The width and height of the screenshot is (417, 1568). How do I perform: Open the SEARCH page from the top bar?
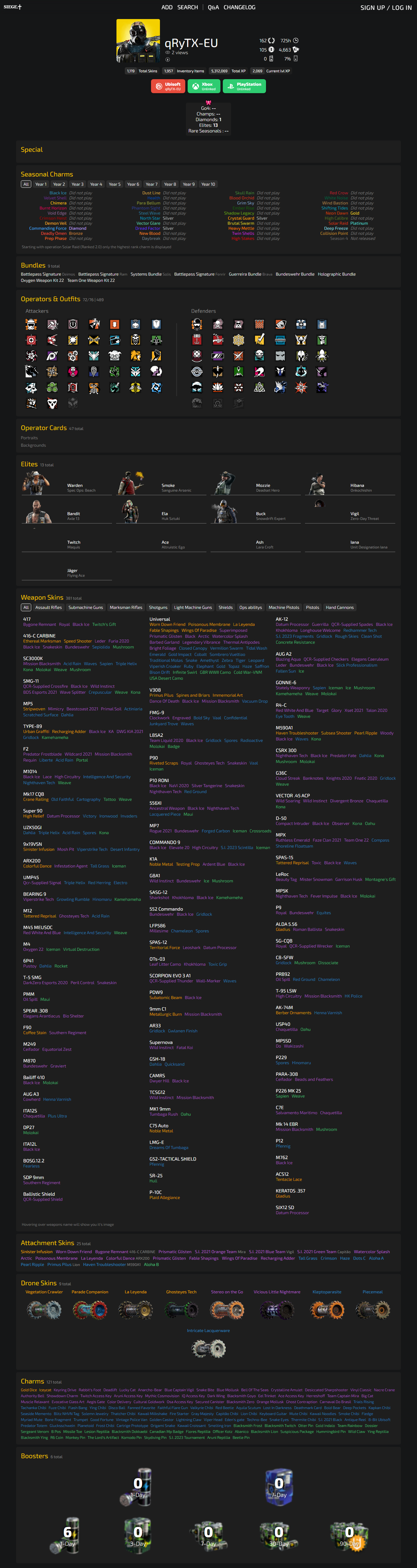pos(188,7)
